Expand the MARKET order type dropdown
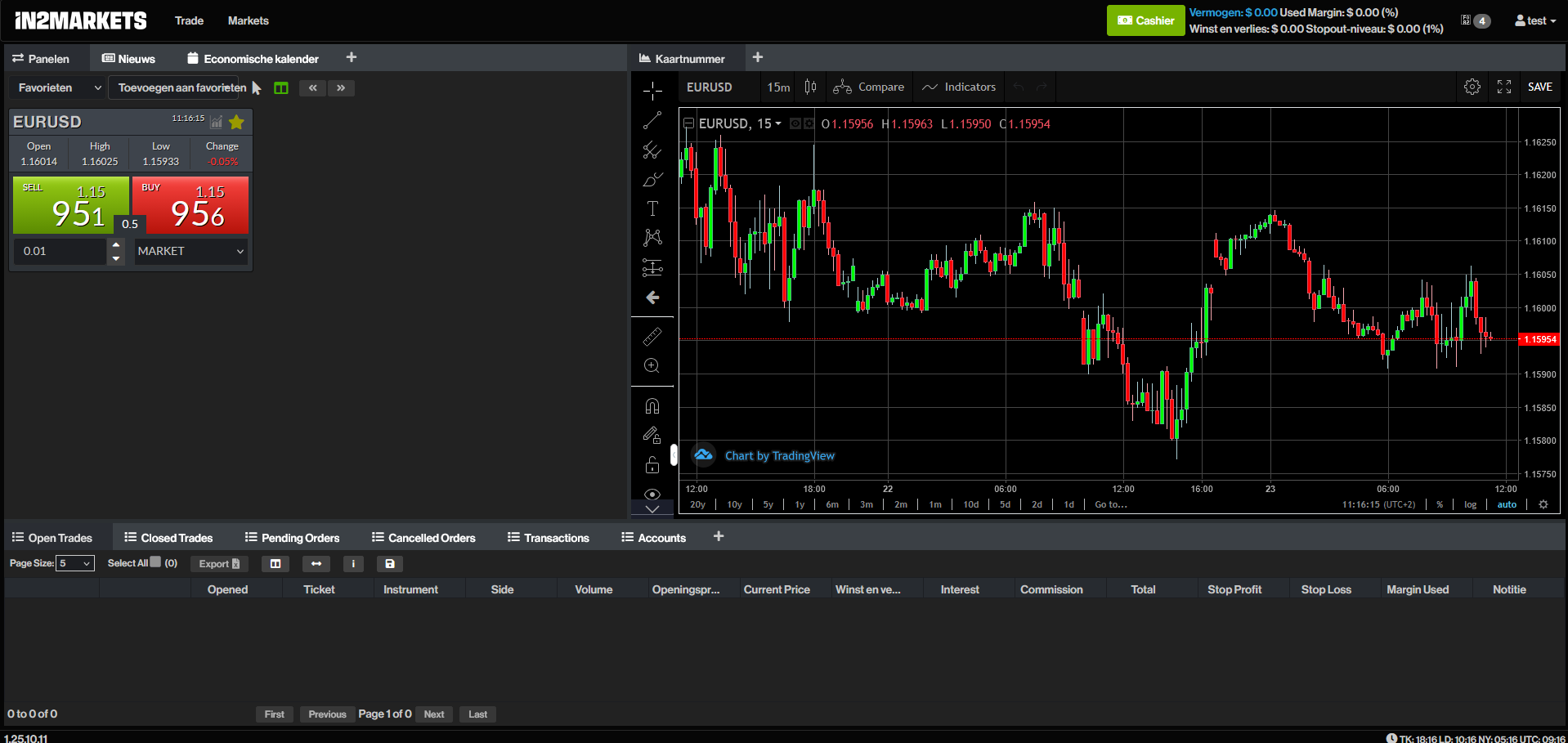 [x=190, y=251]
